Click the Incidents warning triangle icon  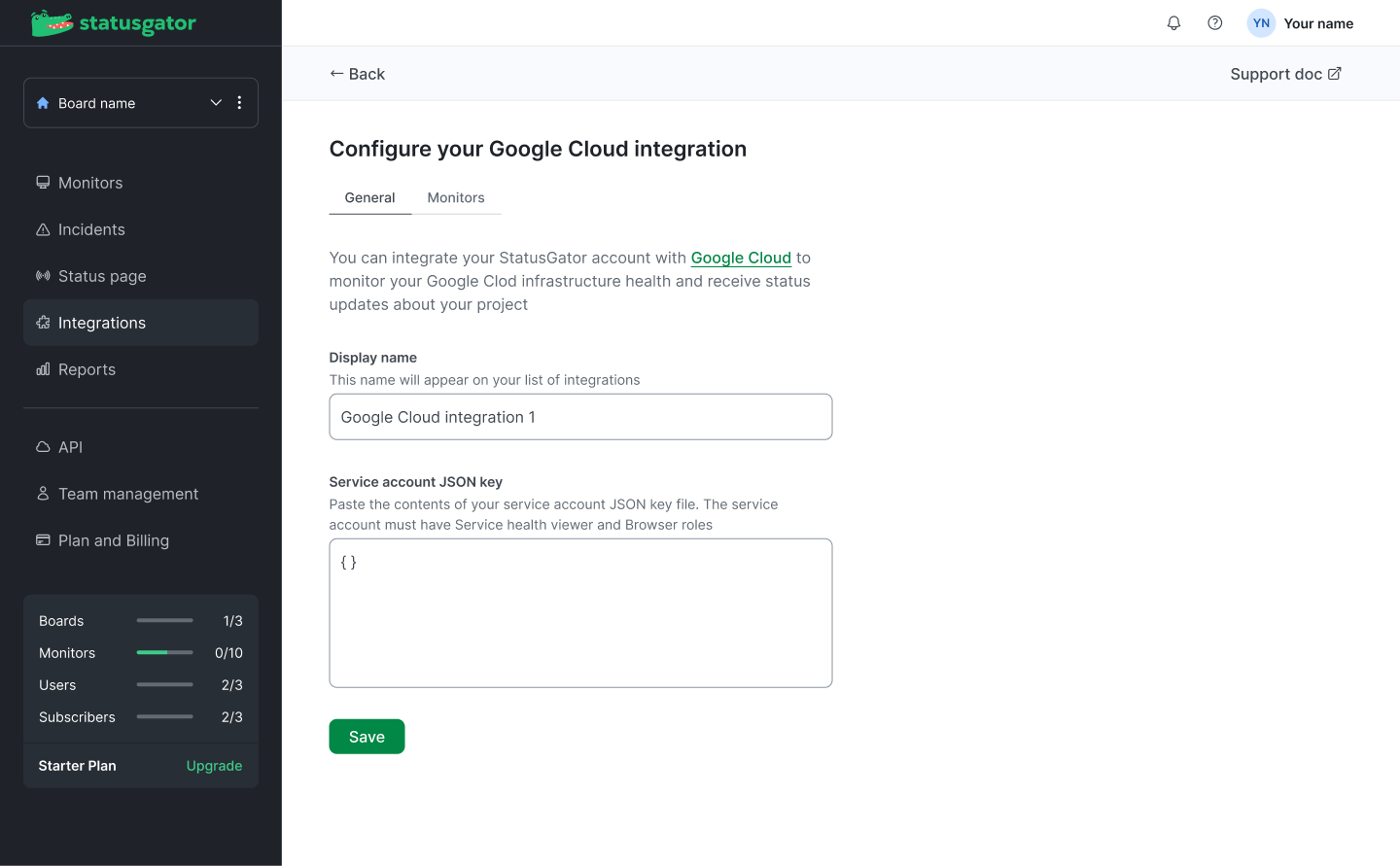click(43, 229)
